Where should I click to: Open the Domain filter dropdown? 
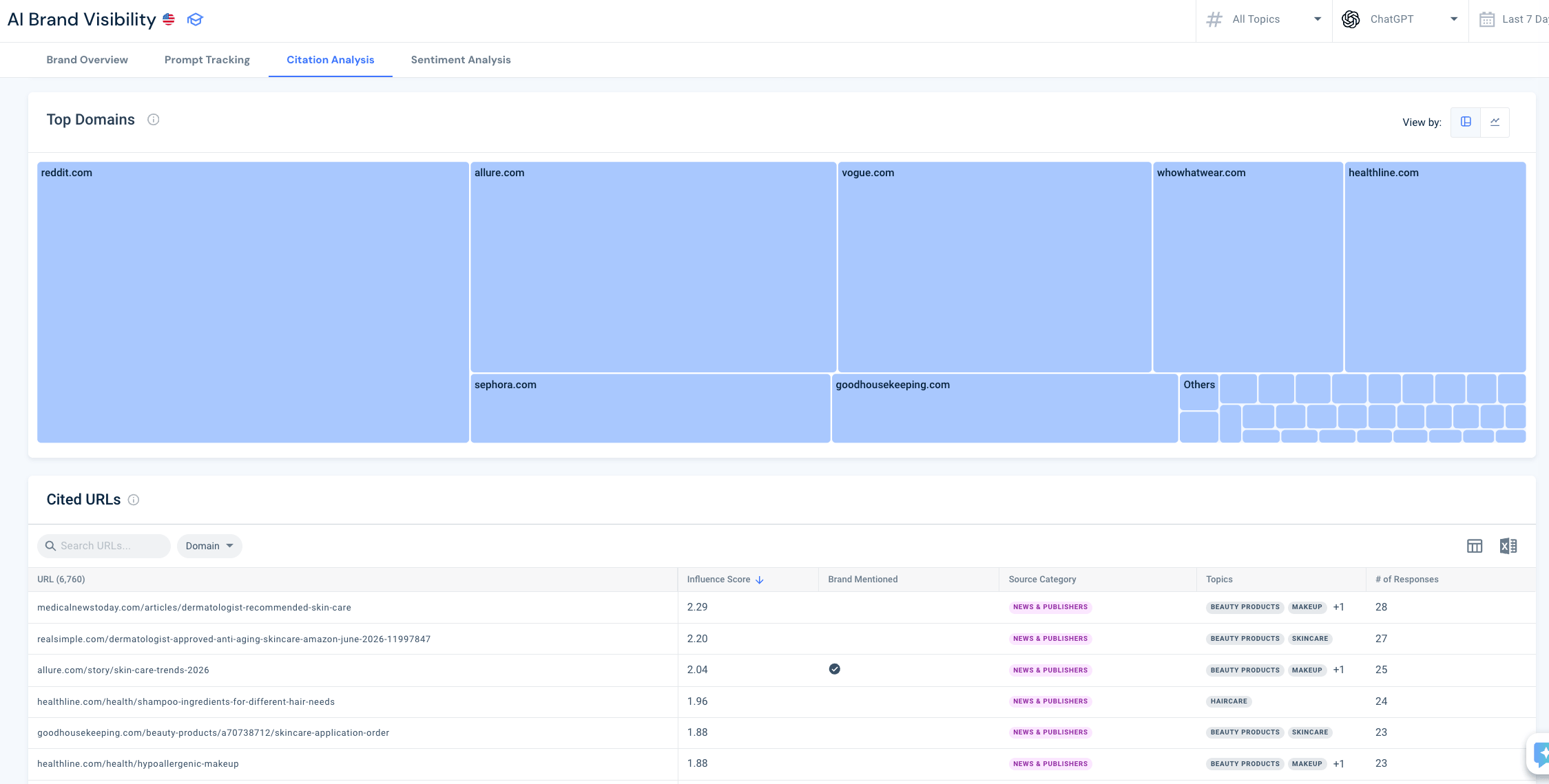click(x=209, y=546)
